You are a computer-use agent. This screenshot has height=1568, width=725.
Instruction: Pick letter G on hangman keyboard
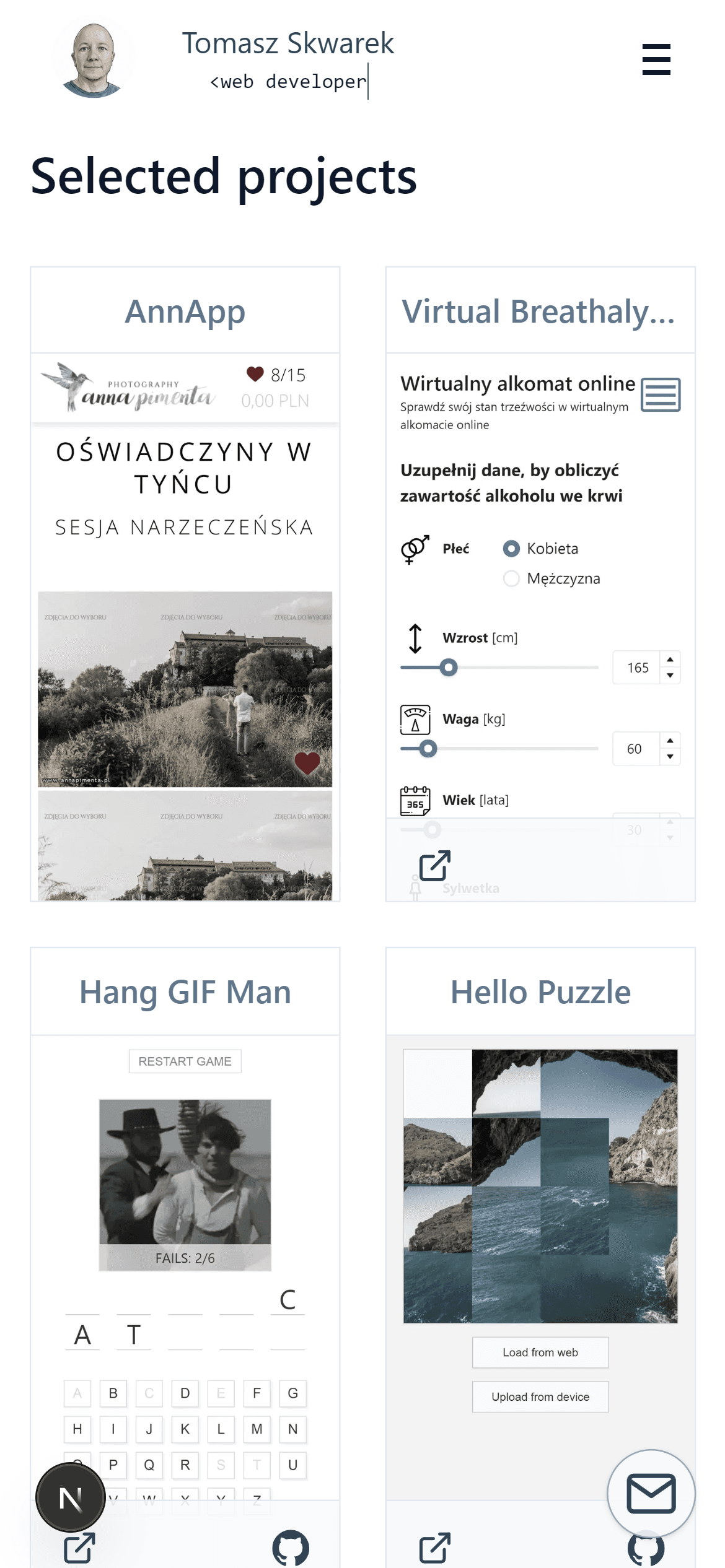[293, 1393]
